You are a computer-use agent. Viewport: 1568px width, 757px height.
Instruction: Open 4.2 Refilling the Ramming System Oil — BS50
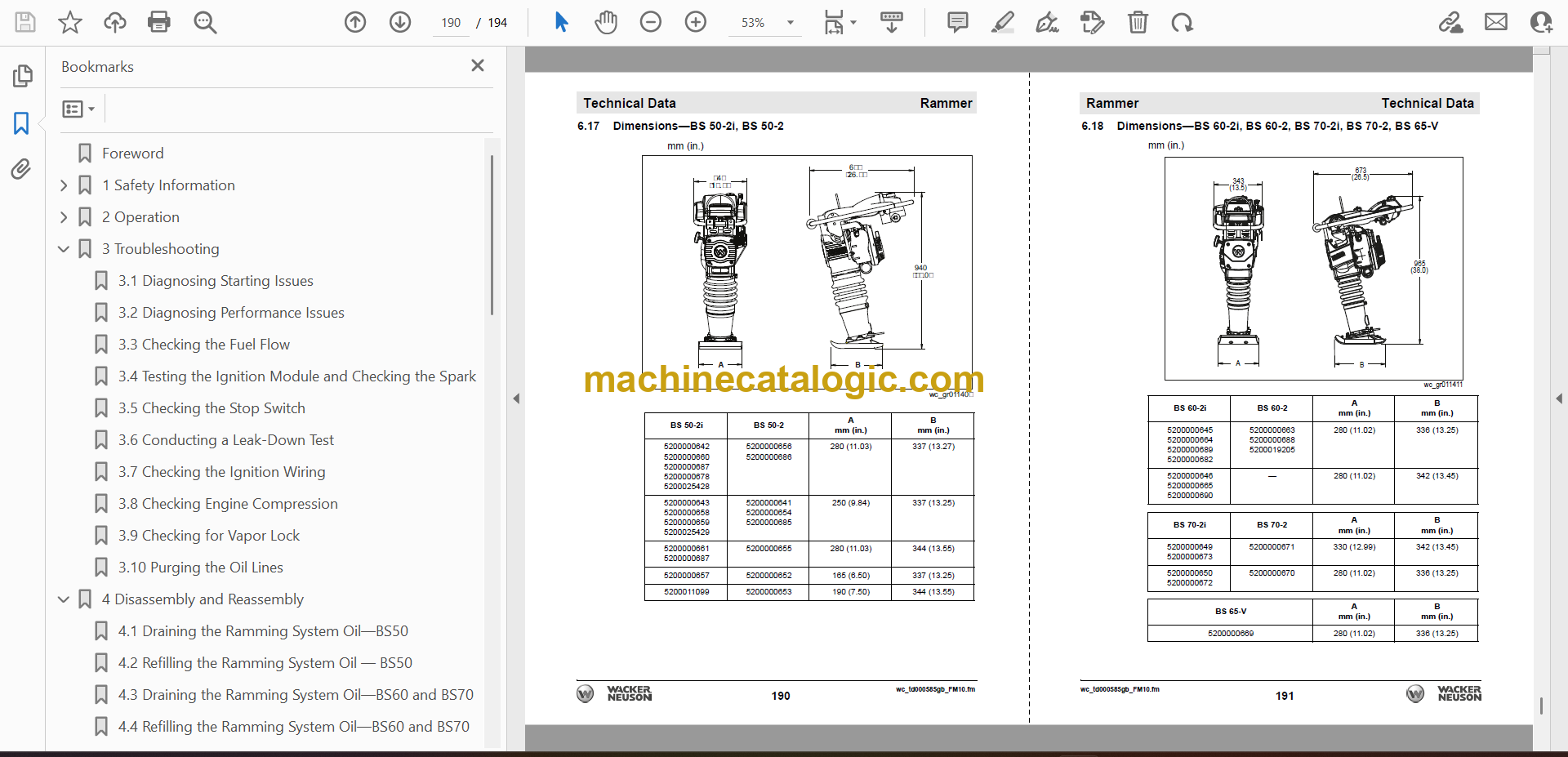tap(265, 663)
